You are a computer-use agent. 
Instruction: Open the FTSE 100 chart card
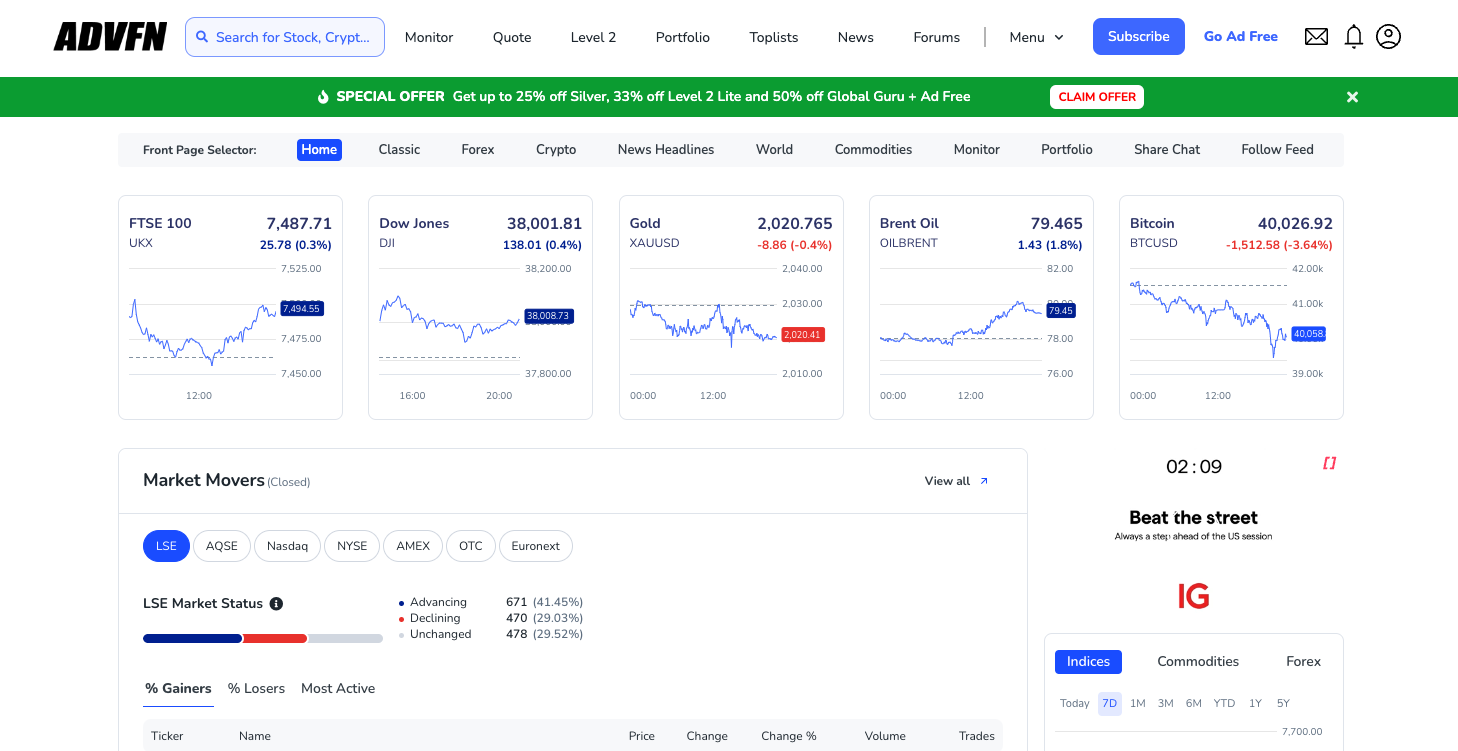click(230, 307)
